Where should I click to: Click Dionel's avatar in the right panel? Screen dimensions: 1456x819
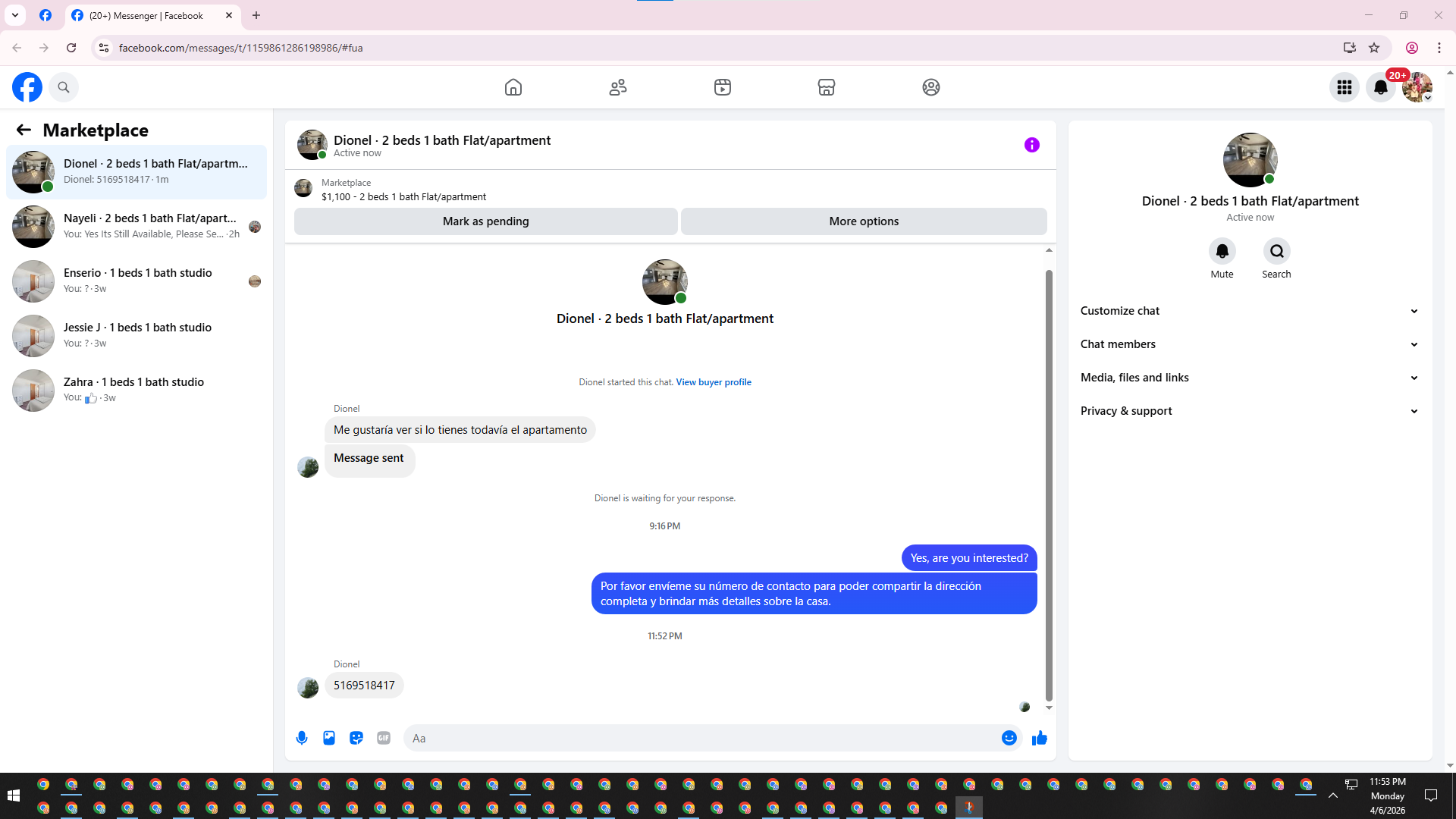(x=1250, y=160)
